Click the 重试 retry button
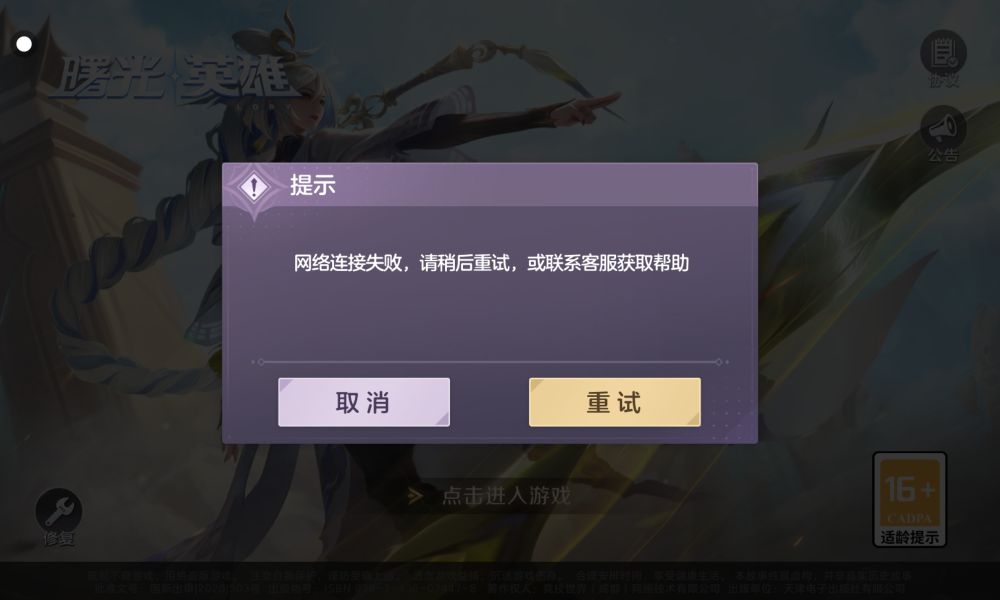Image resolution: width=1000 pixels, height=600 pixels. 615,402
